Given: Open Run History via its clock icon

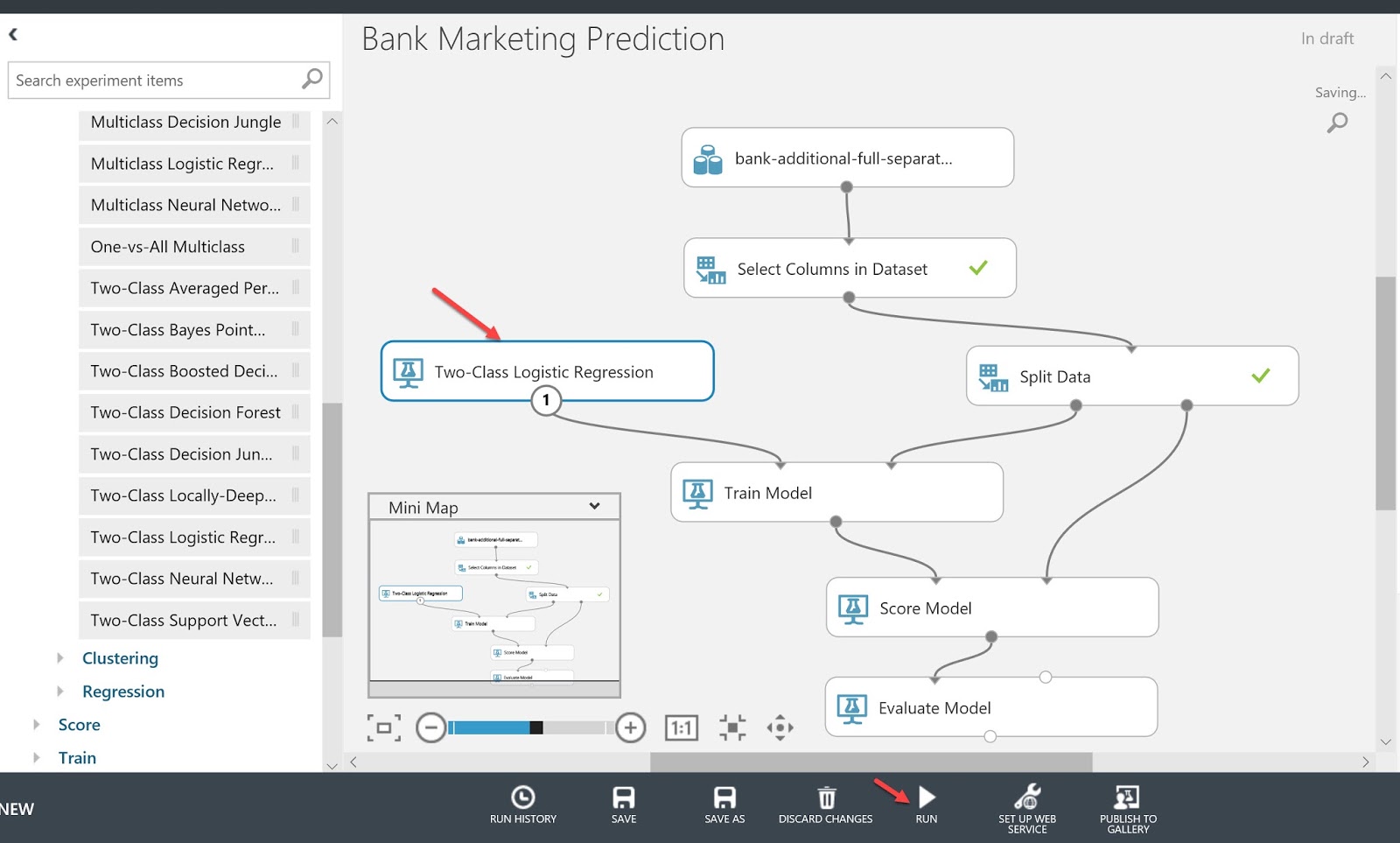Looking at the screenshot, I should [x=523, y=797].
